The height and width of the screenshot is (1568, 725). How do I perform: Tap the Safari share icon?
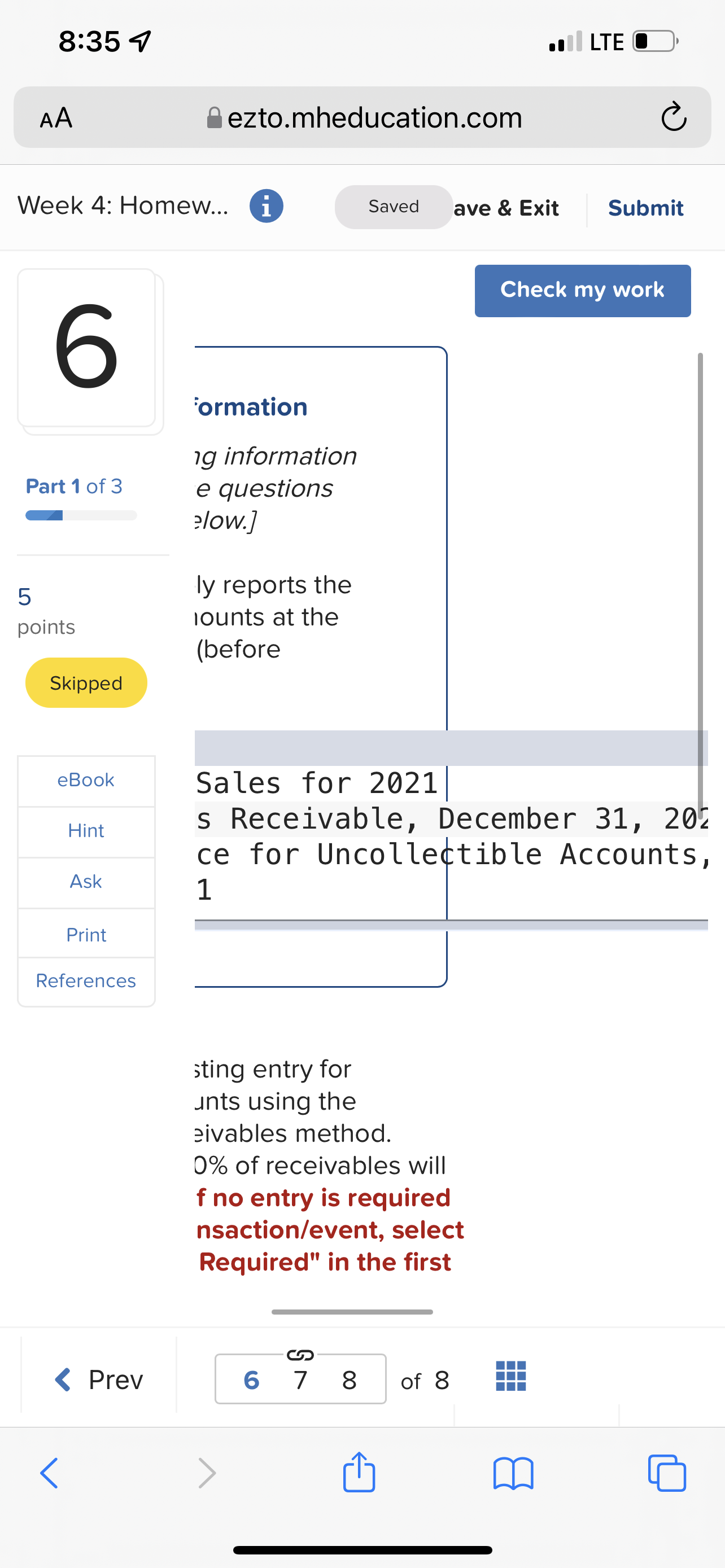coord(359,1473)
